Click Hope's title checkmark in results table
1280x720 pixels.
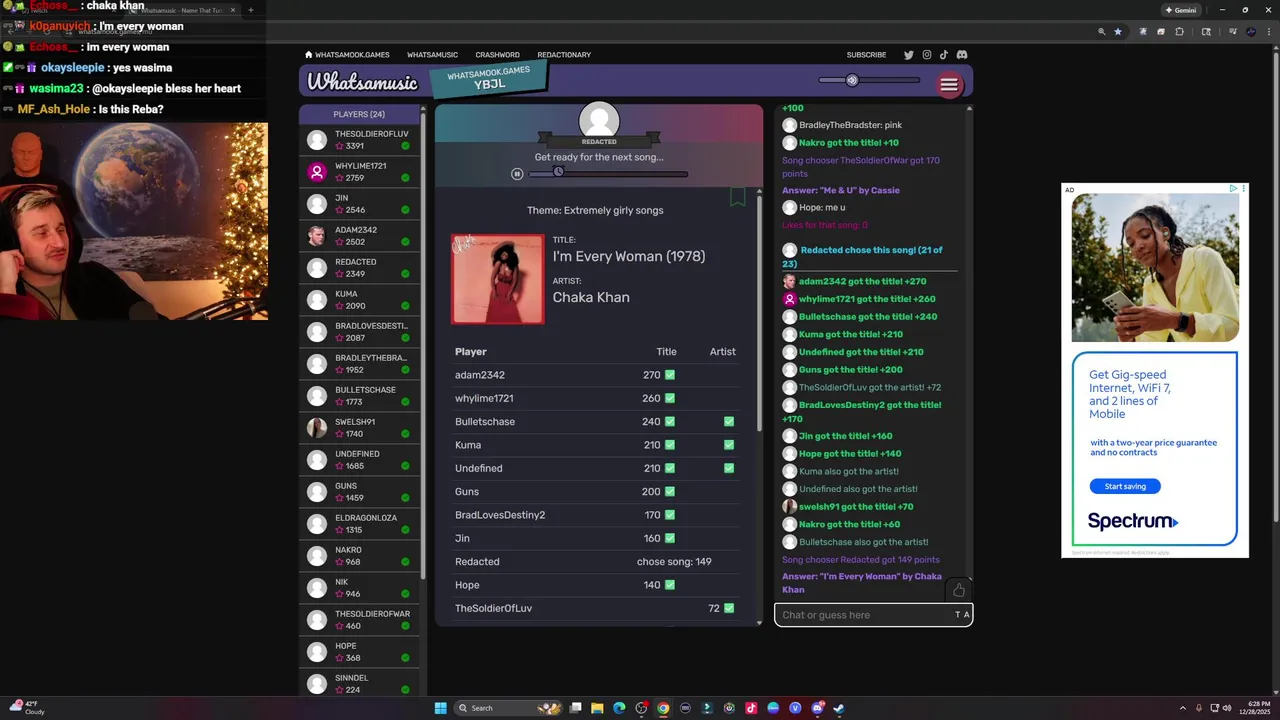(x=670, y=585)
